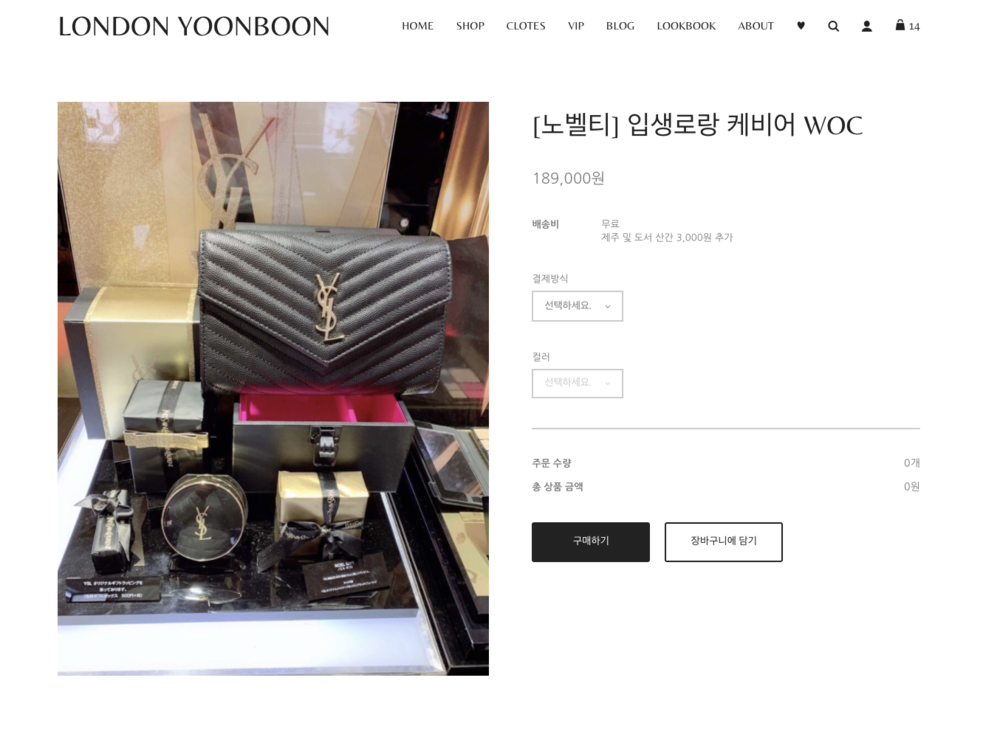Go to the ABOUT page
Viewport: 1000px width, 748px height.
(x=756, y=26)
